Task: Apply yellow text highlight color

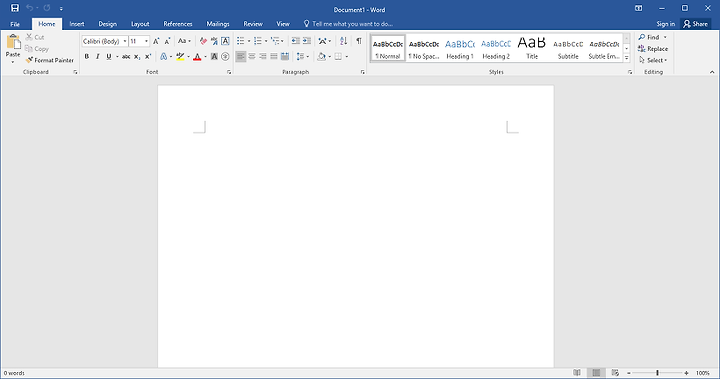Action: pyautogui.click(x=180, y=57)
